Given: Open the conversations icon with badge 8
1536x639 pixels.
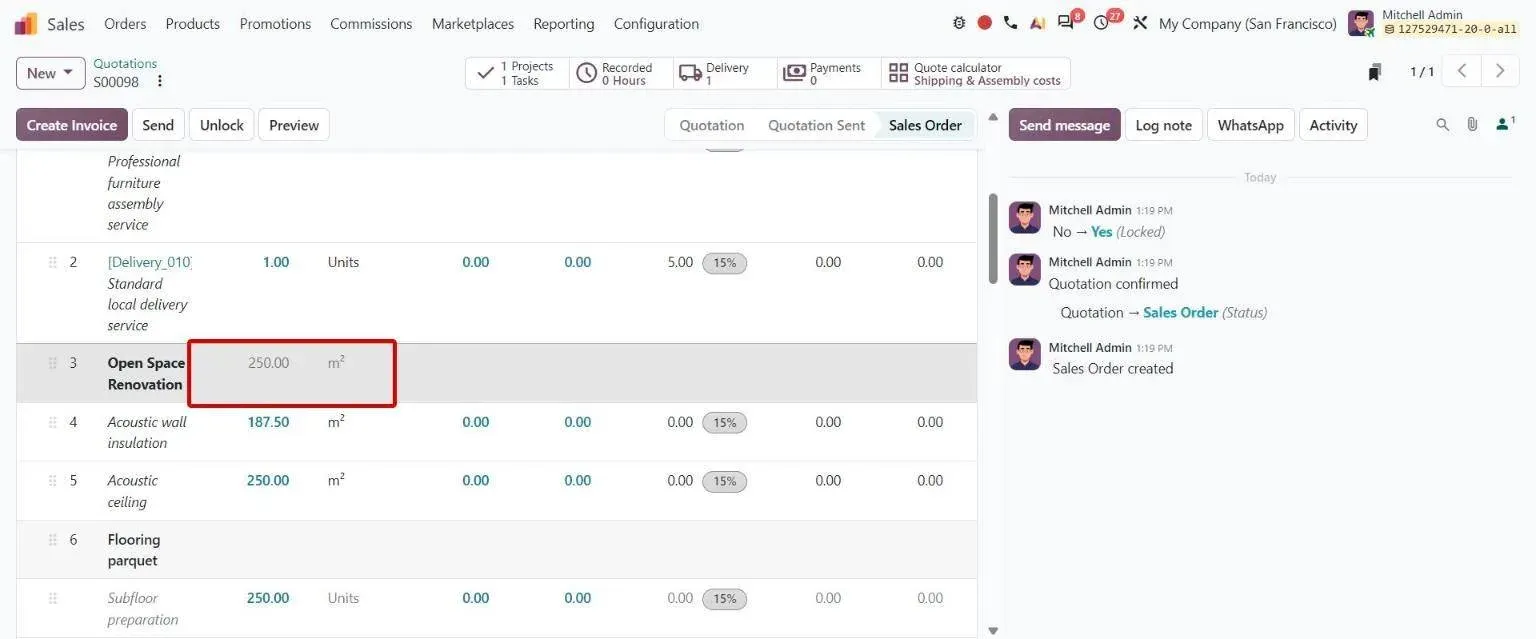Looking at the screenshot, I should click(1068, 21).
